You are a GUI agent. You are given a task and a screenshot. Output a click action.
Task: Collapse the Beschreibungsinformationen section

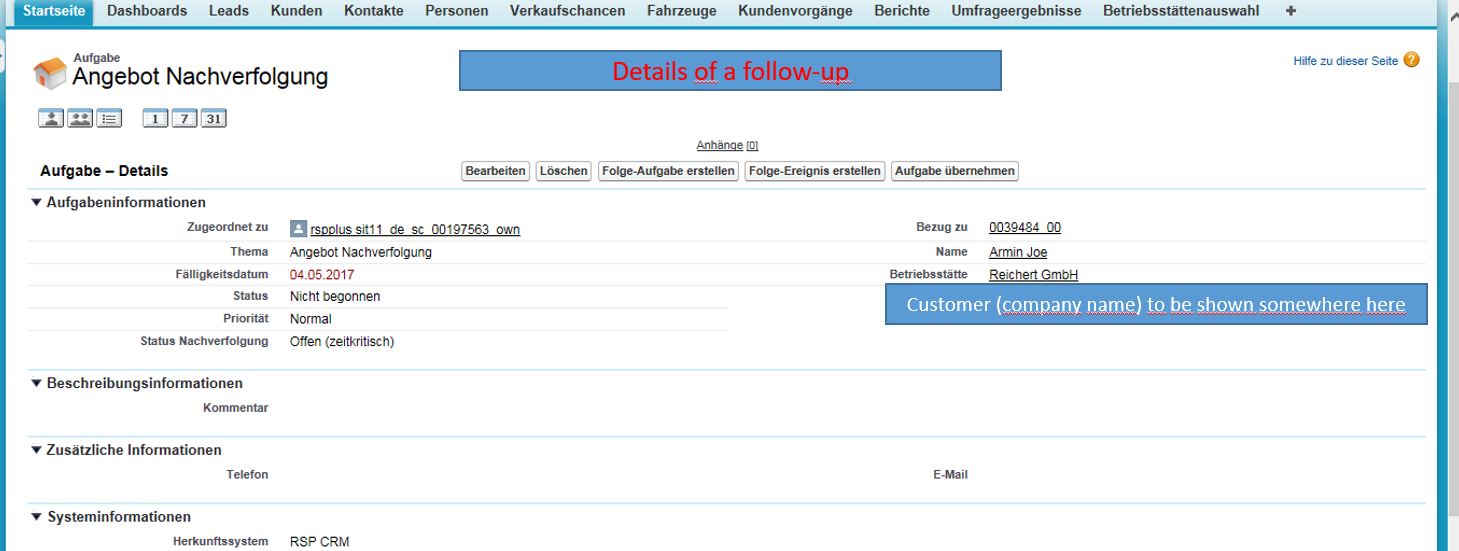[x=37, y=383]
